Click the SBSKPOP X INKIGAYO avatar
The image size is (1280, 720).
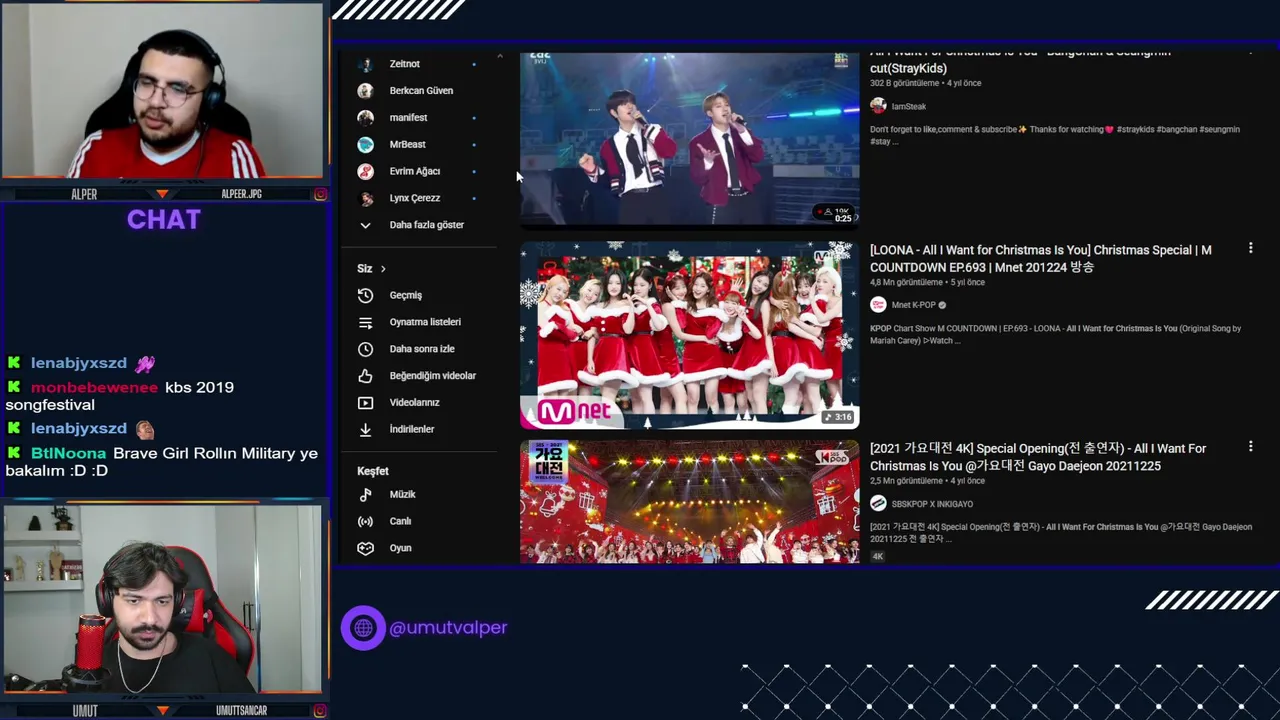(878, 504)
